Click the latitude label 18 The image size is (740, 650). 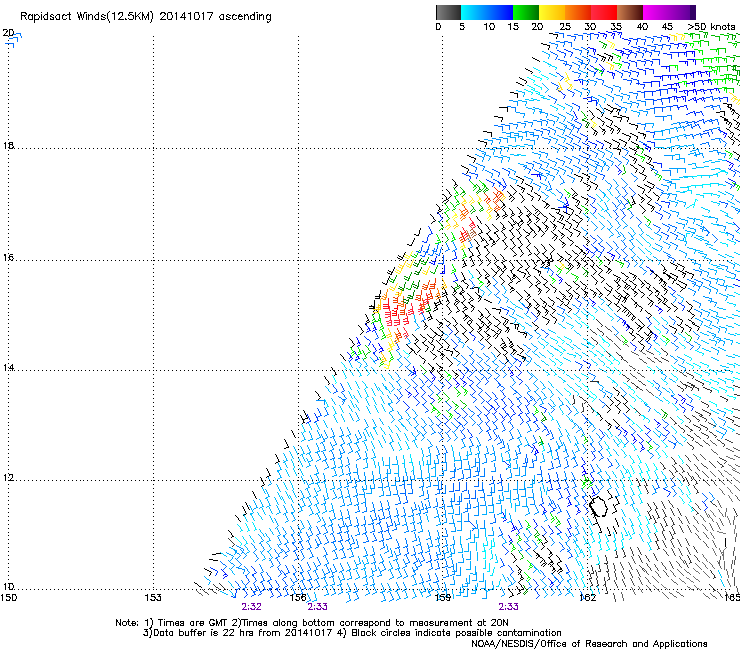[8, 145]
